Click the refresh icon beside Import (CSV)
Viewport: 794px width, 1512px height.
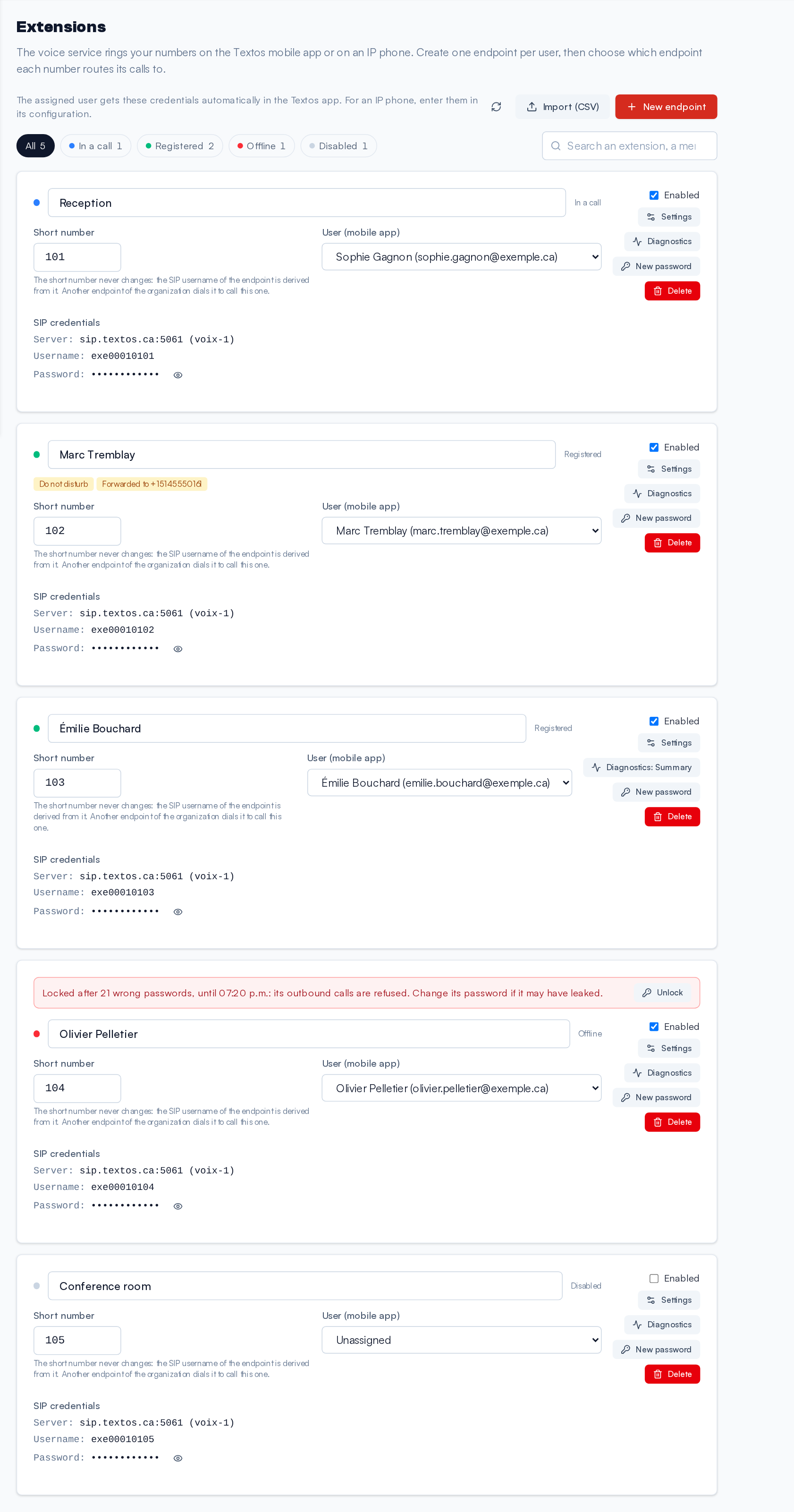(x=496, y=107)
